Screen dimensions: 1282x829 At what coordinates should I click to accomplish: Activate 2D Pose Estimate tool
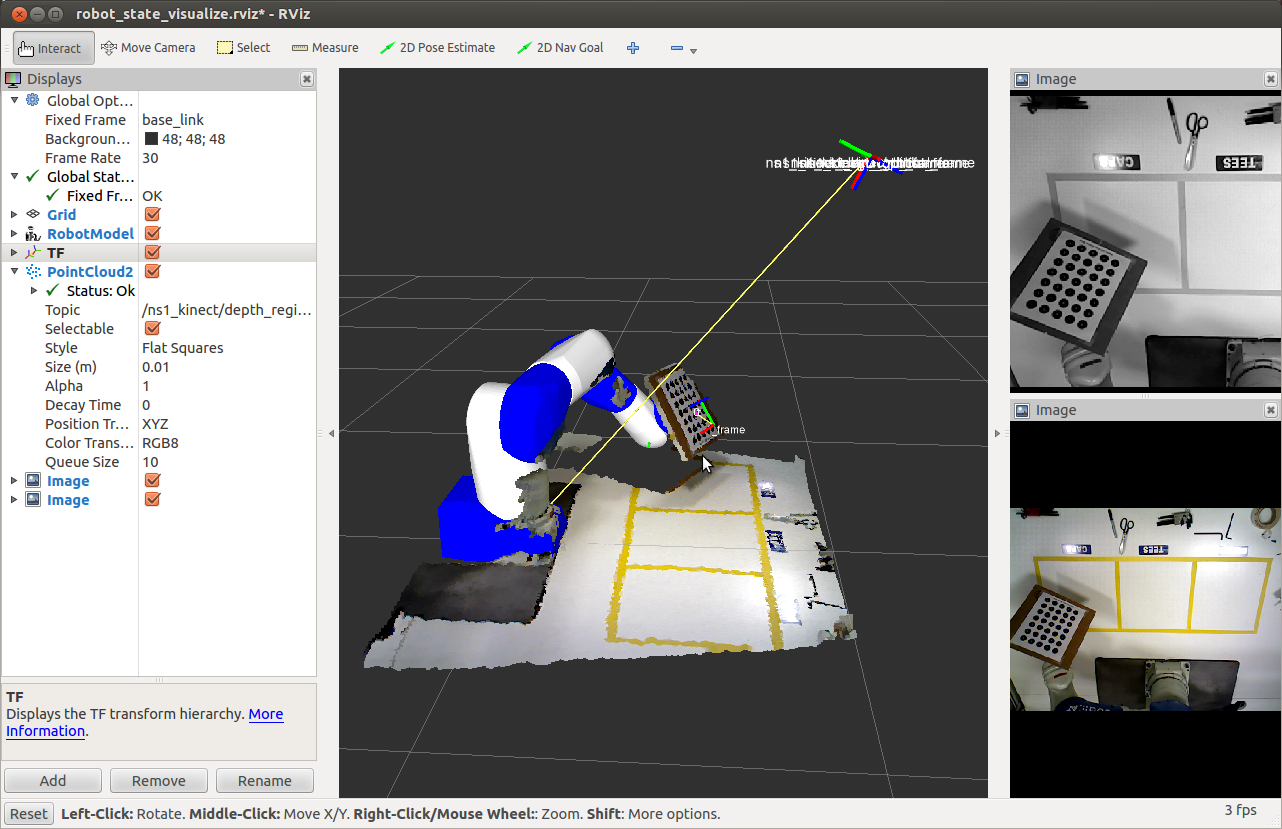(x=438, y=48)
